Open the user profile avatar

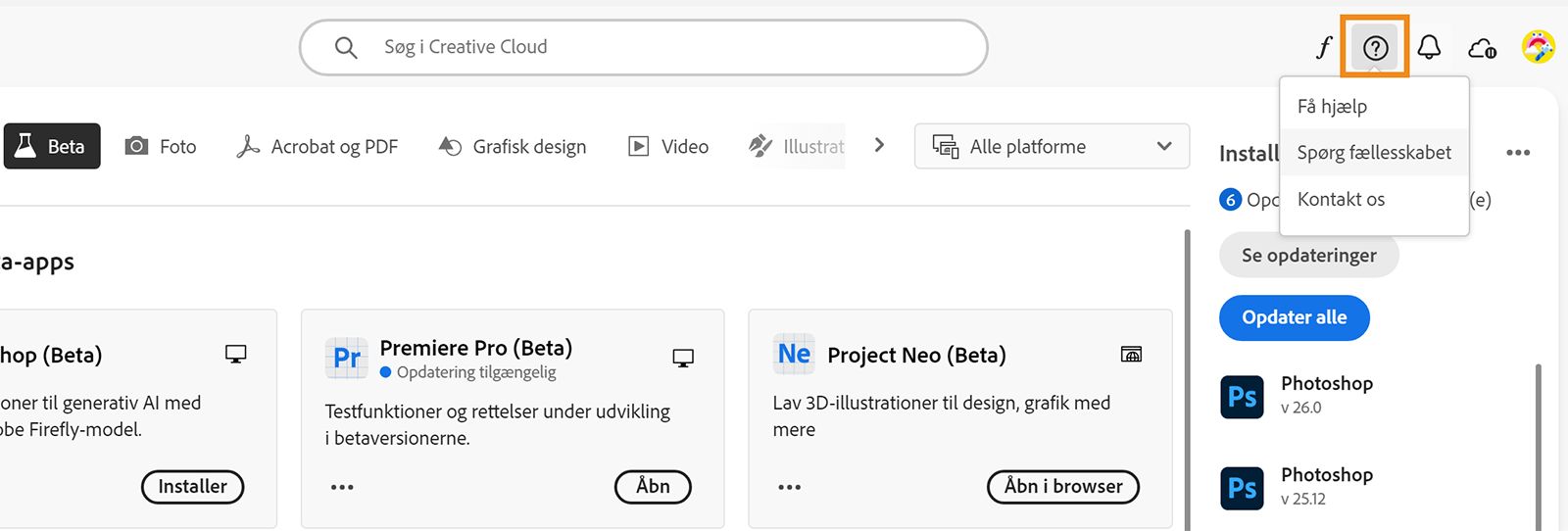click(1538, 46)
